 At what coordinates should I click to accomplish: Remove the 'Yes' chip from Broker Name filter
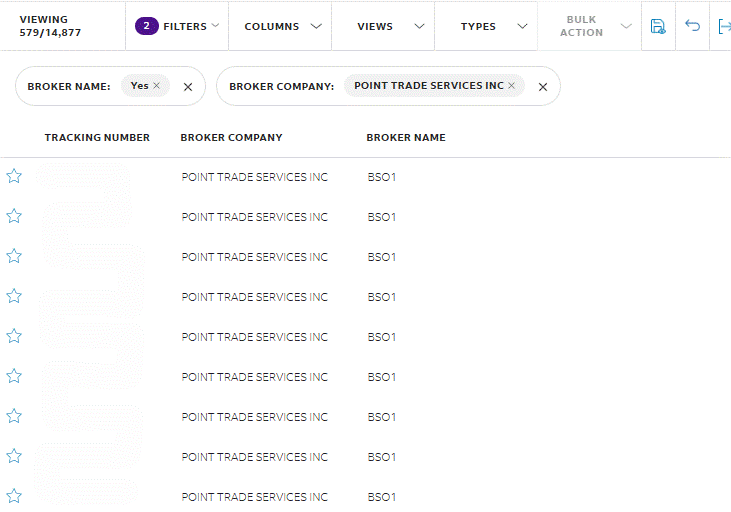point(157,86)
